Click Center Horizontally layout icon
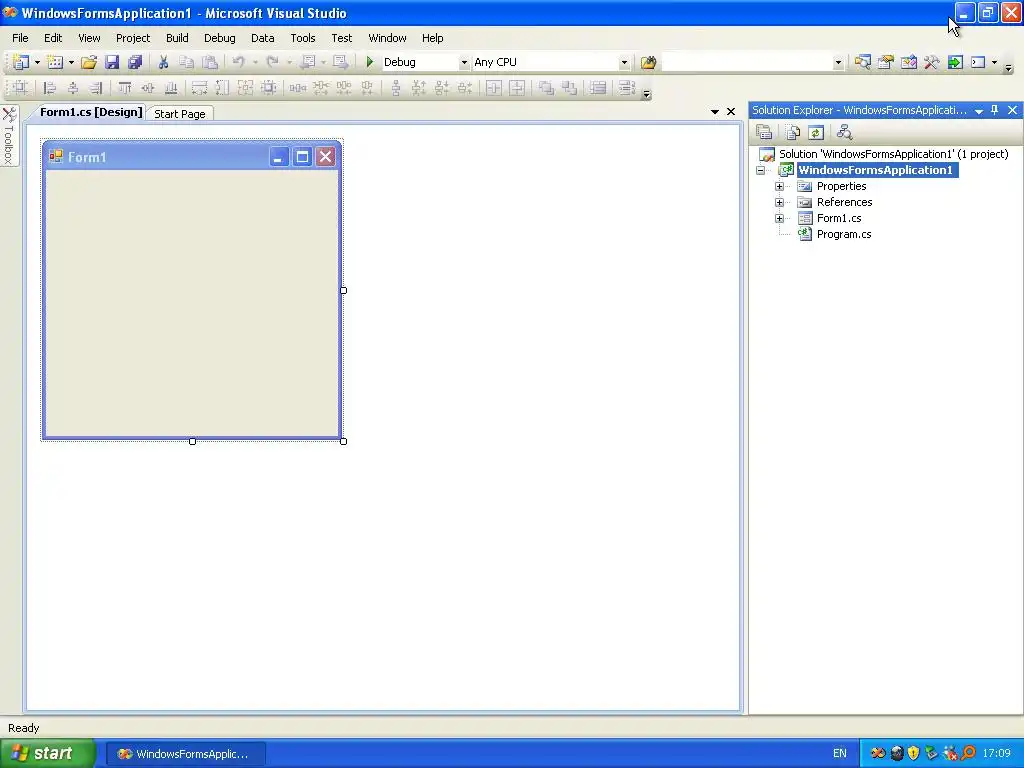The image size is (1024, 768). [494, 88]
